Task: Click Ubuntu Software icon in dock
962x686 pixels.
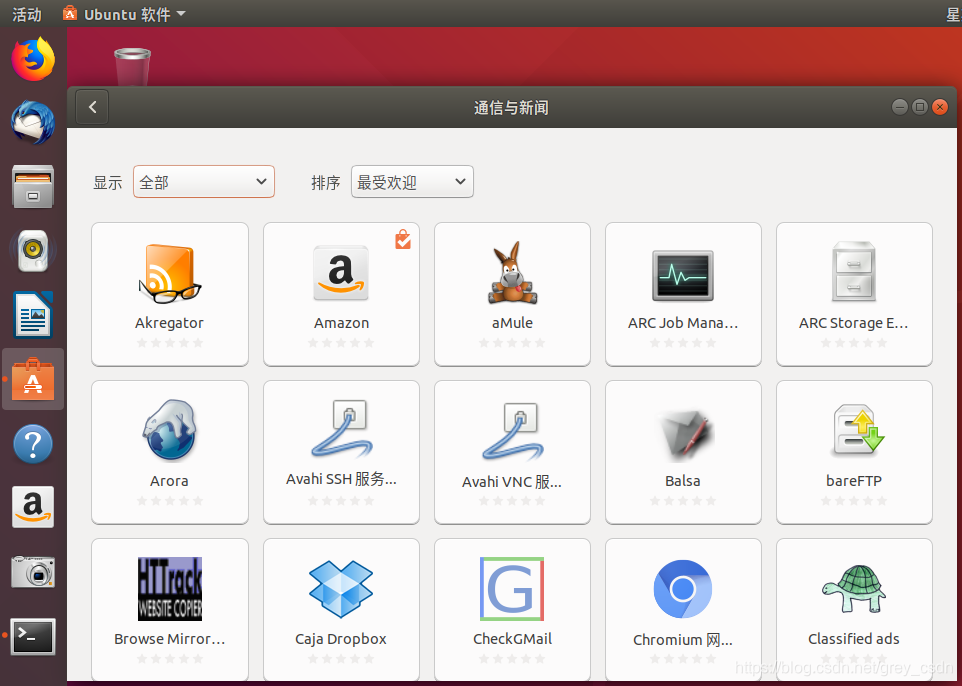Action: 33,379
